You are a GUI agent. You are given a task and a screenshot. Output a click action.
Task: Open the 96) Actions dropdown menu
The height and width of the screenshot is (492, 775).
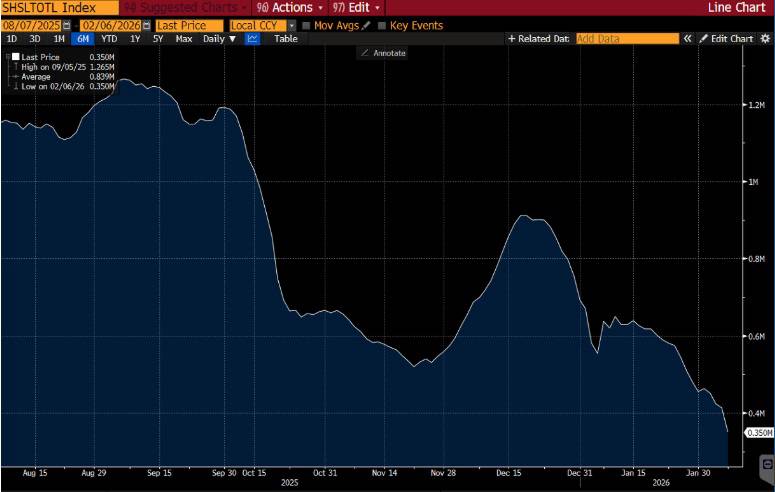click(290, 7)
